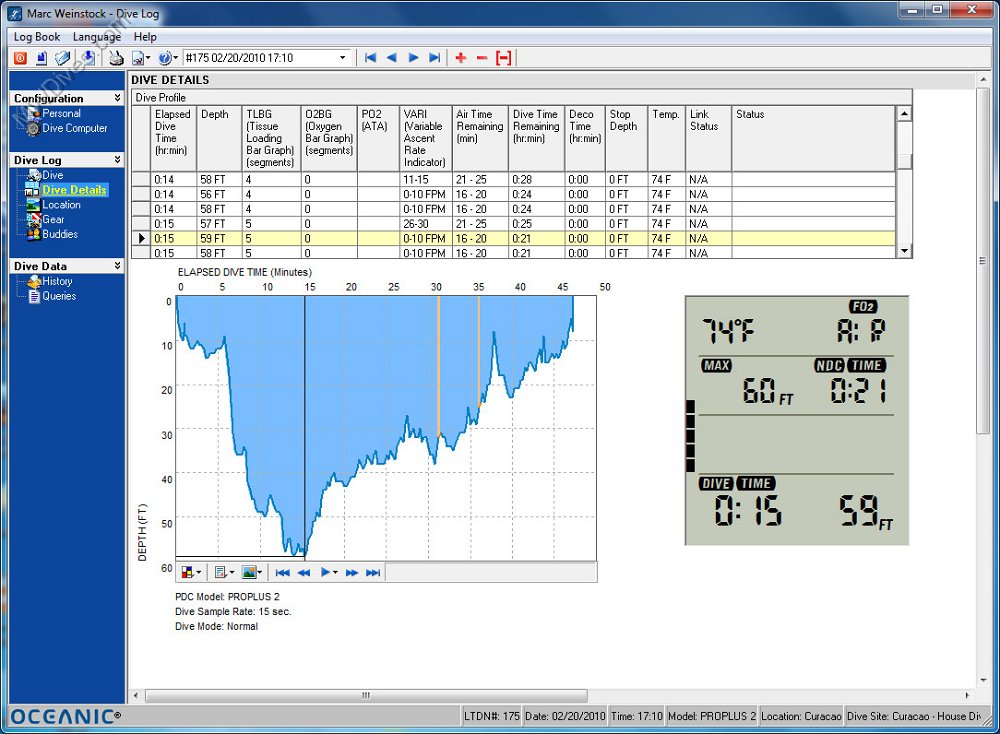Click the 26-30 ascent rate cell
This screenshot has width=1000, height=734.
click(x=425, y=224)
